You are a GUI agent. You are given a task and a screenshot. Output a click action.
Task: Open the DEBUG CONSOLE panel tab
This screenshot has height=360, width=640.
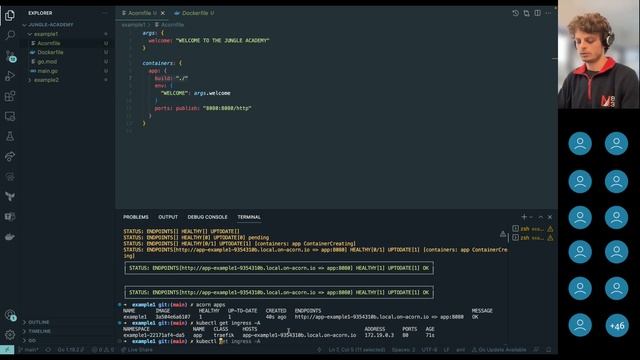click(x=207, y=217)
